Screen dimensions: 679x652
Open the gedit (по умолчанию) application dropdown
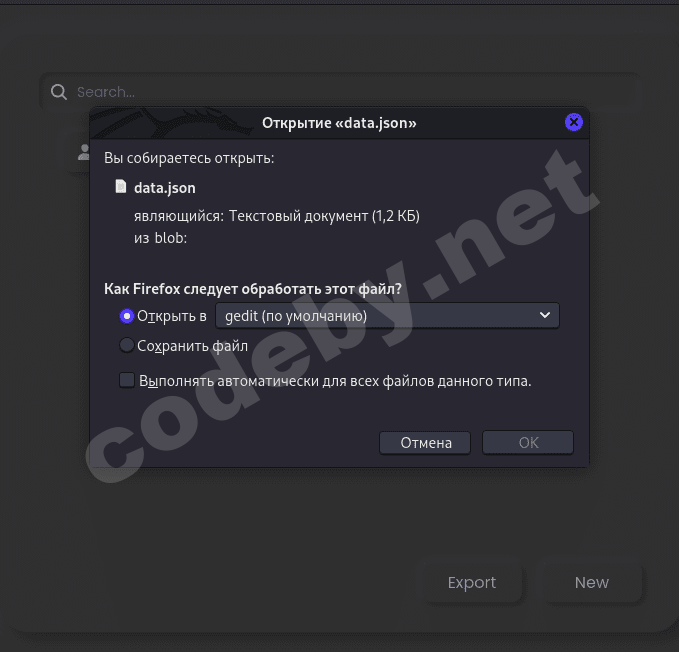point(387,316)
